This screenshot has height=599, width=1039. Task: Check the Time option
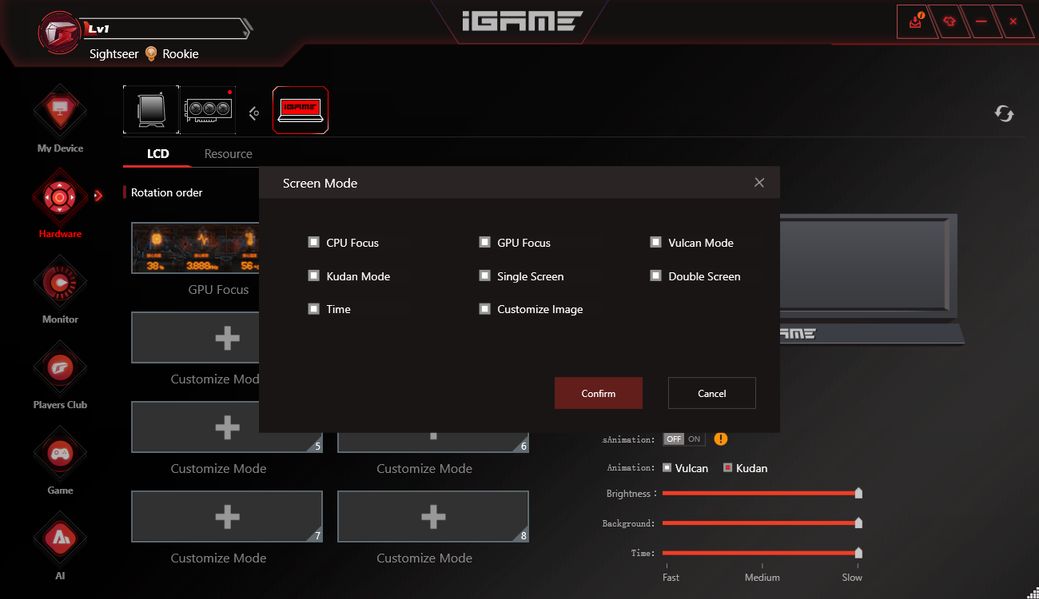(x=313, y=308)
